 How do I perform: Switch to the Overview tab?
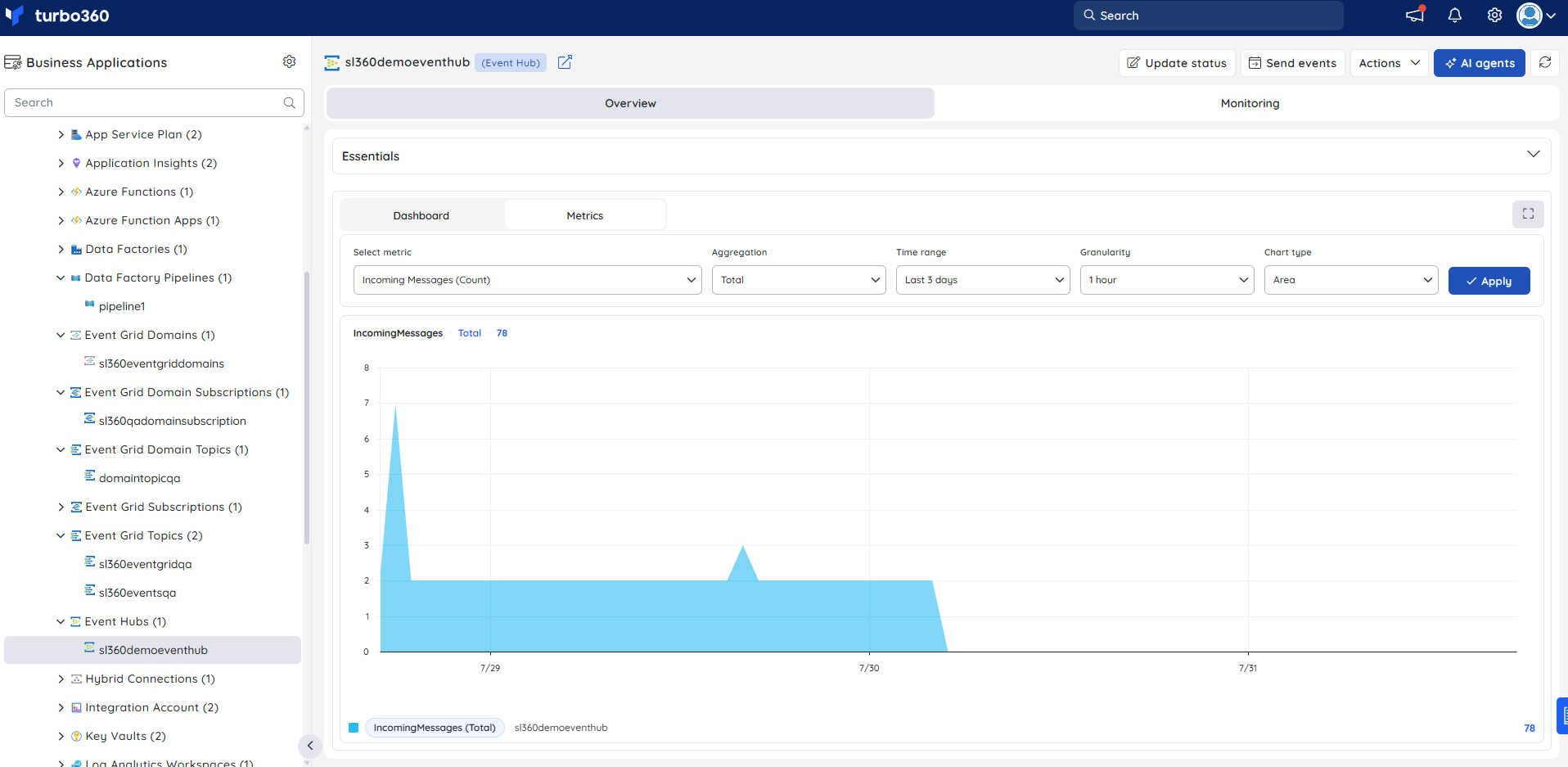pos(630,103)
